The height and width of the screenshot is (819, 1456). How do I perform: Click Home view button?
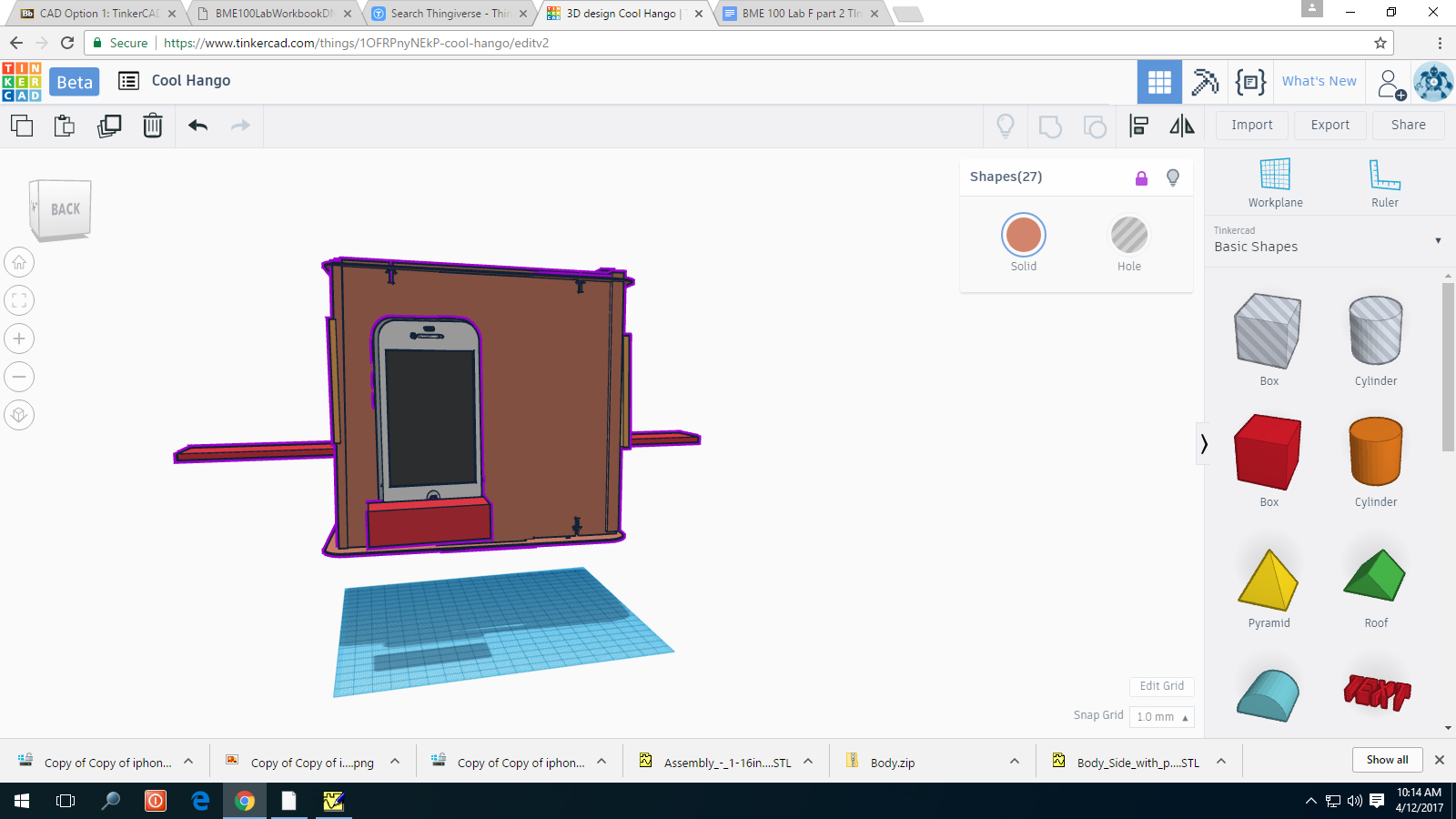coord(19,263)
